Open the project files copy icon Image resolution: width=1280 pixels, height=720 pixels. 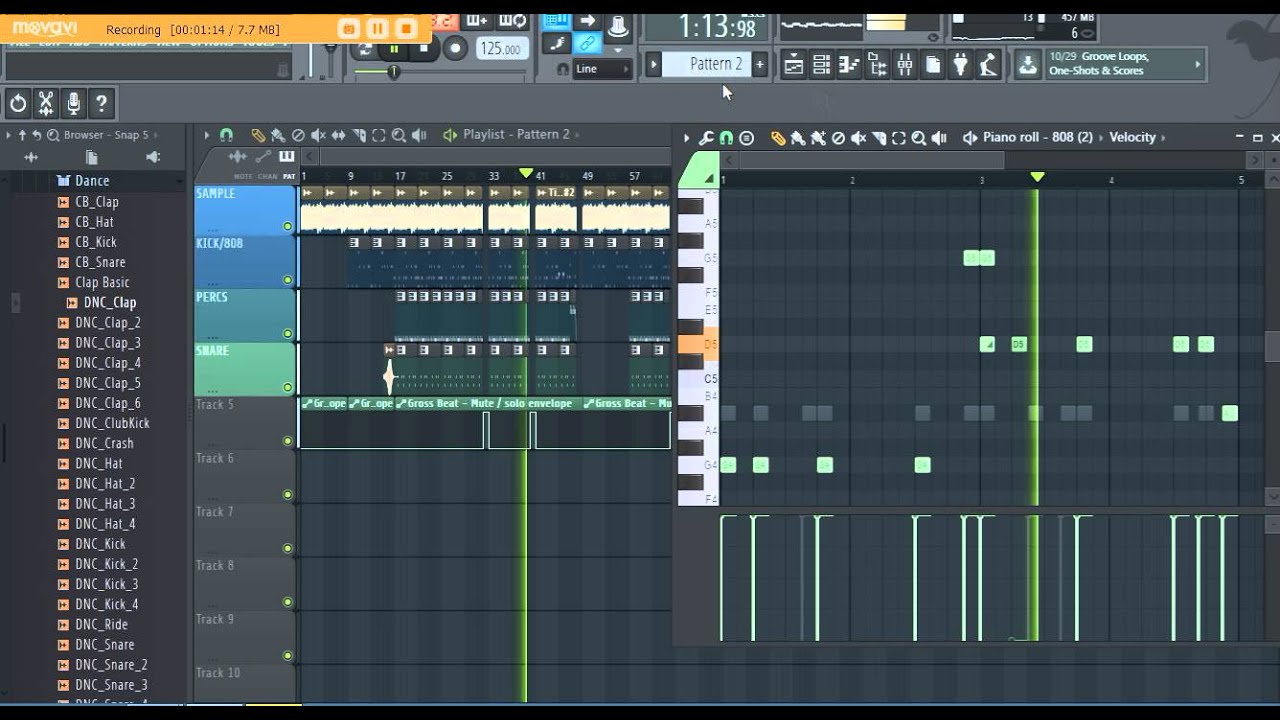pyautogui.click(x=933, y=66)
